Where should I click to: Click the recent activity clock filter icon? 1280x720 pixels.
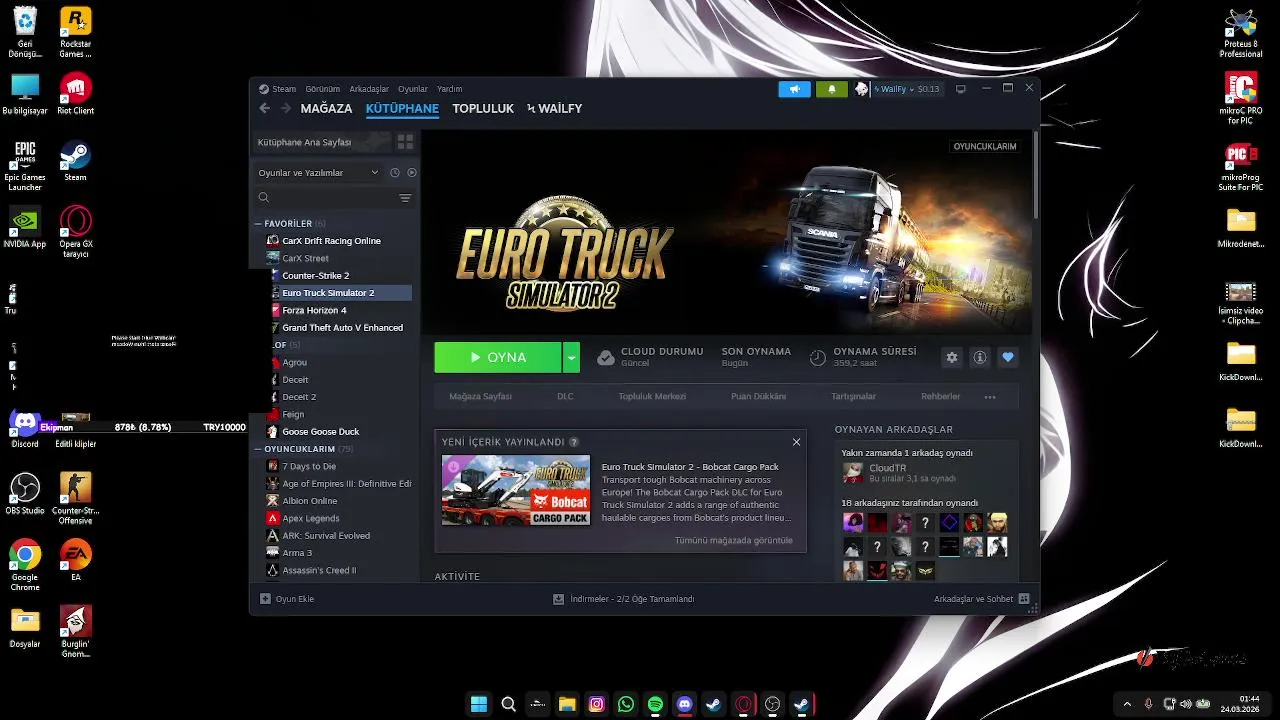pyautogui.click(x=395, y=172)
